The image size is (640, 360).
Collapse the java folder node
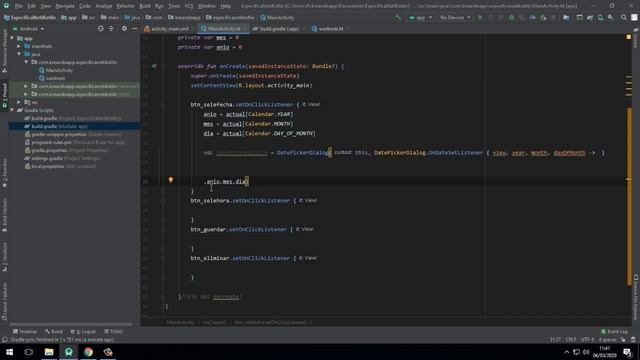[x=19, y=54]
